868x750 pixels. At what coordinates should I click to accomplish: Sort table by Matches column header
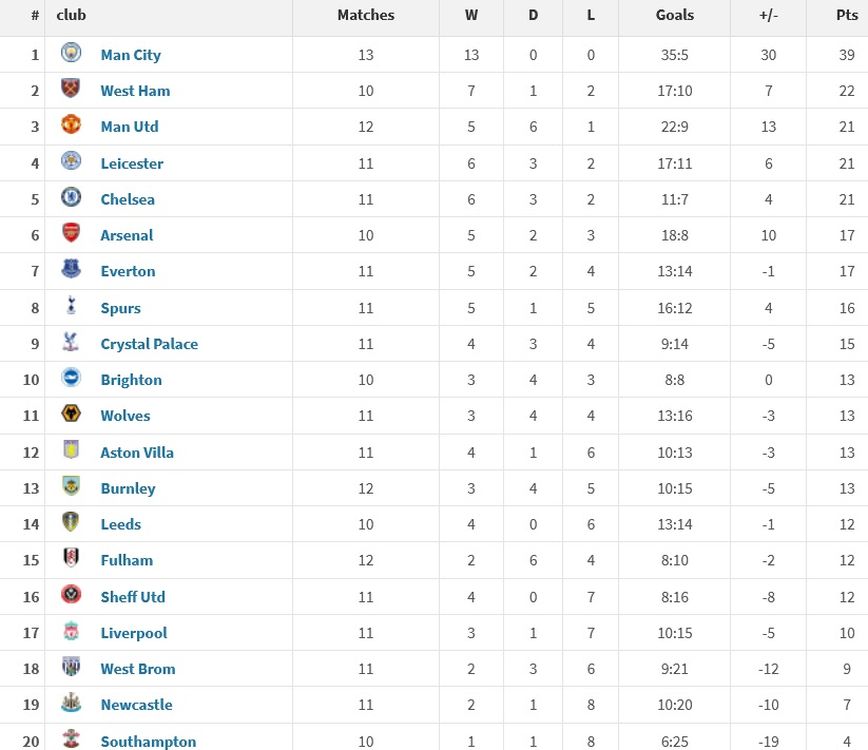(366, 15)
